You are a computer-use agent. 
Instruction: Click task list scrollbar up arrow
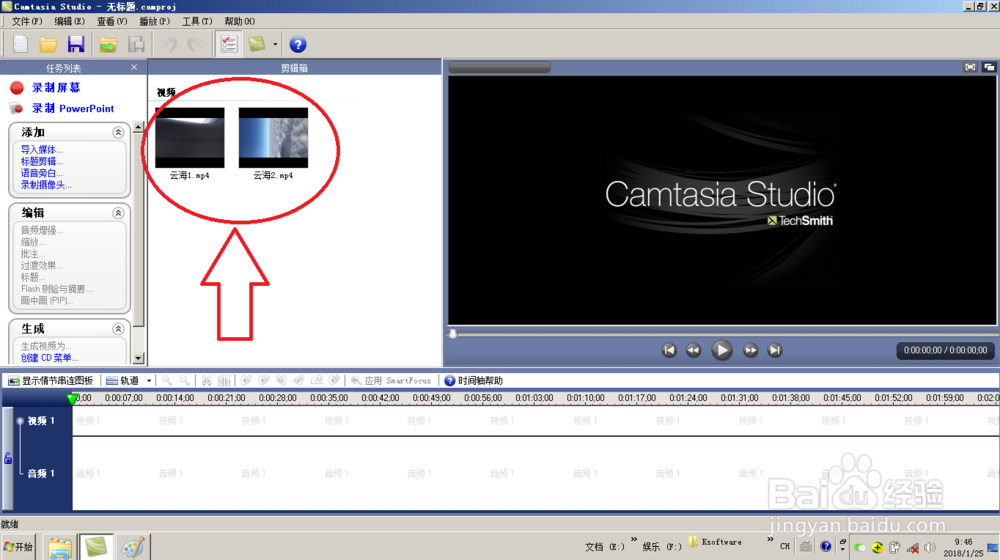pyautogui.click(x=138, y=128)
